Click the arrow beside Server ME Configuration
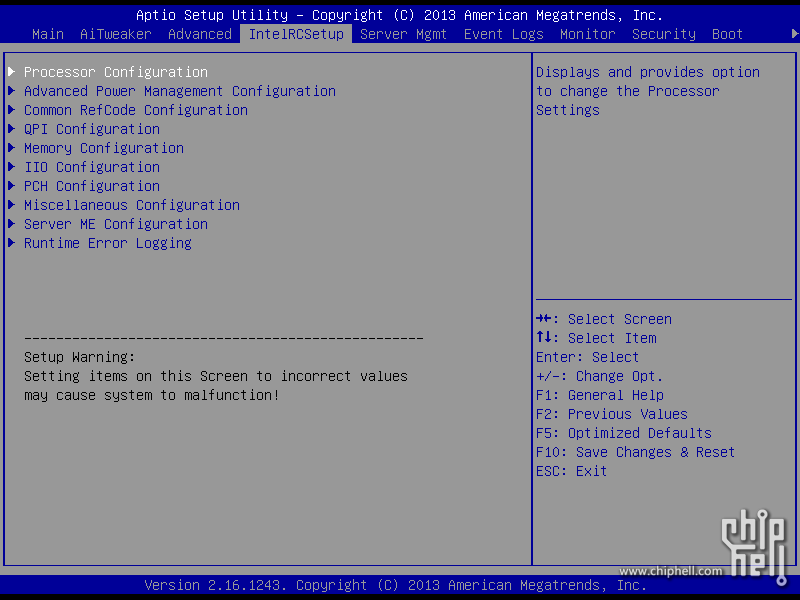Image resolution: width=800 pixels, height=600 pixels. (x=12, y=223)
